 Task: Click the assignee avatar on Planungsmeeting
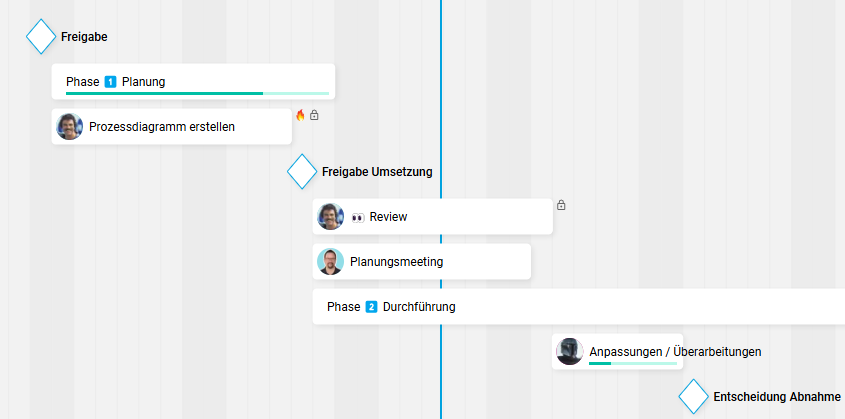click(330, 262)
